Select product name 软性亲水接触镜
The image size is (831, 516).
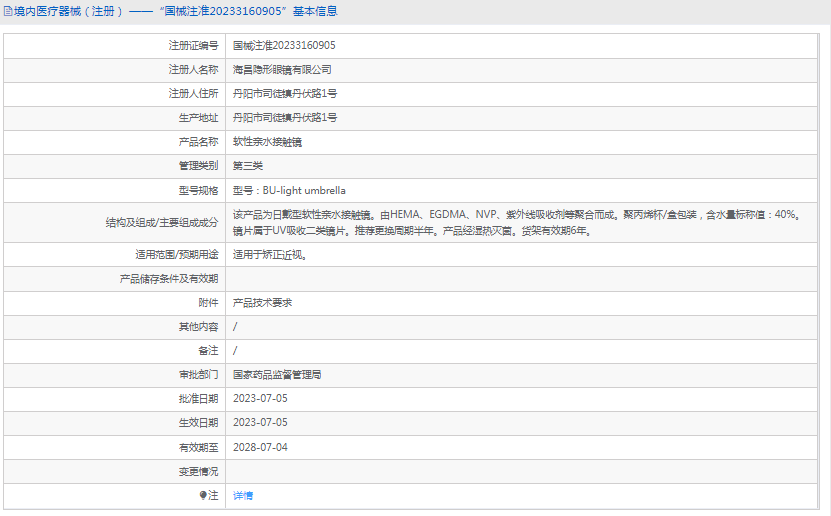[267, 142]
